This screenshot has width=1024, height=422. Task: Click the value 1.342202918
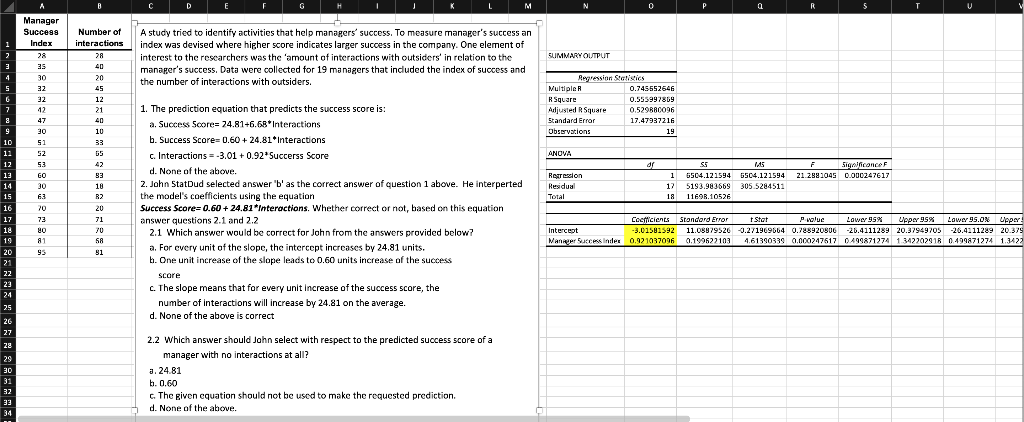point(919,241)
